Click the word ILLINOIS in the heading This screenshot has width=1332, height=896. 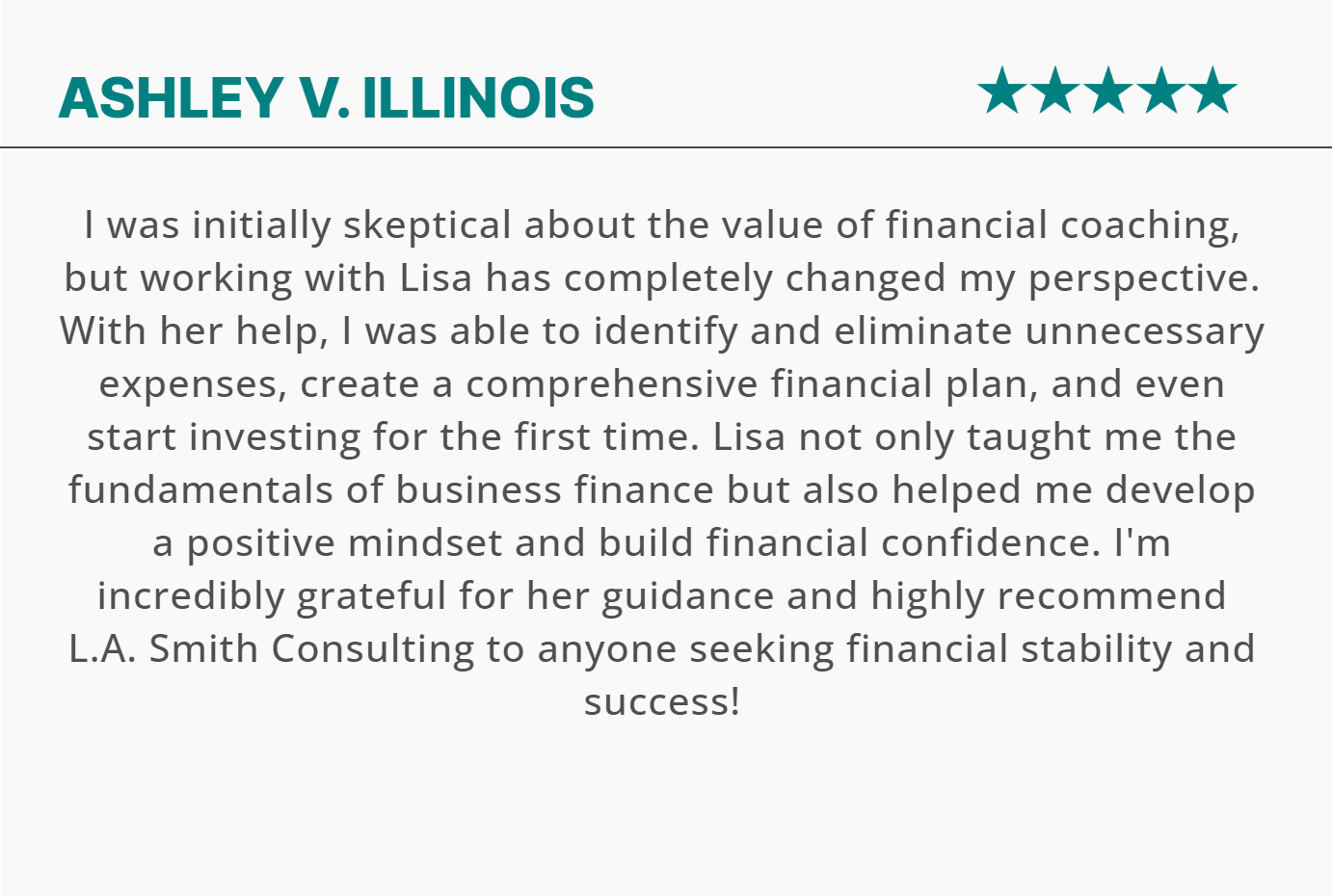479,97
